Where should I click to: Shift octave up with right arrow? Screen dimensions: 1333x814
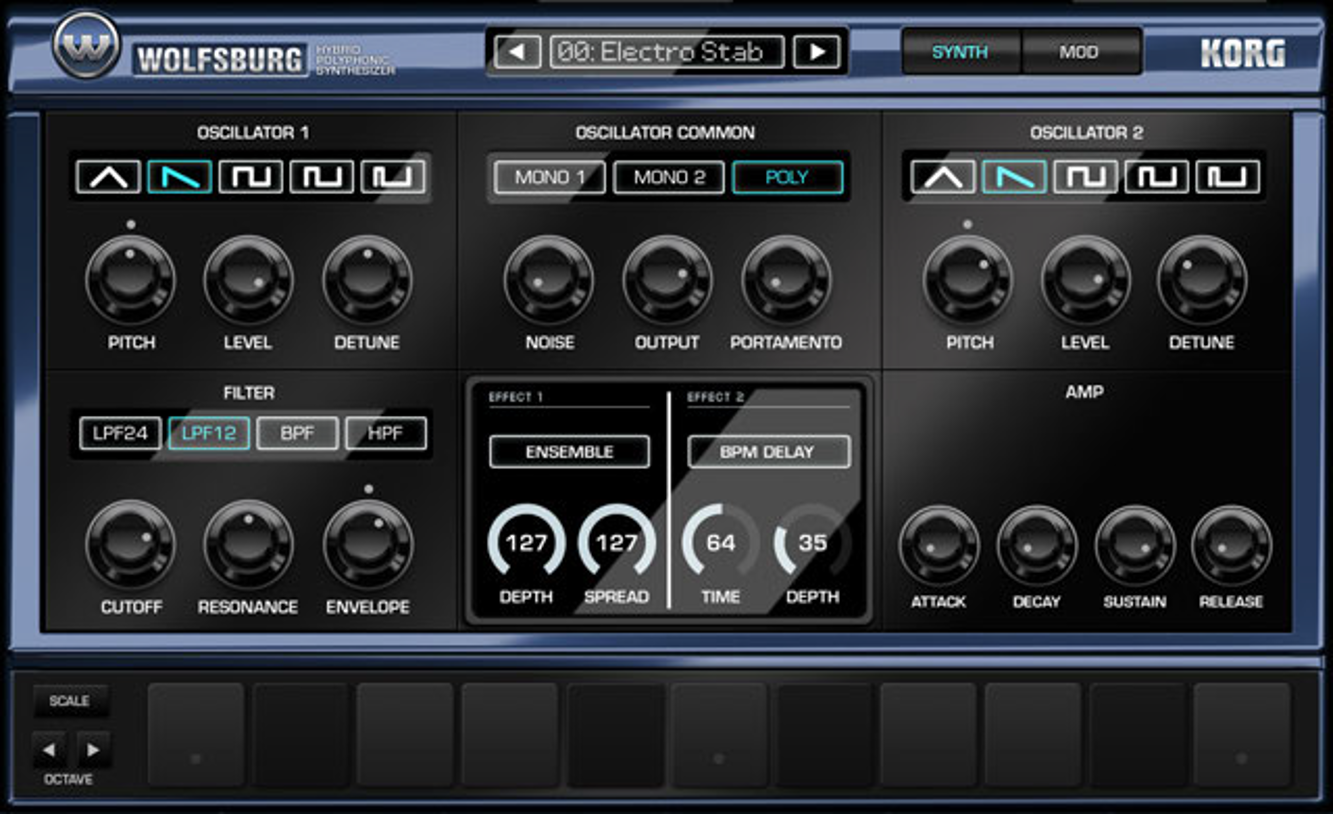(93, 749)
